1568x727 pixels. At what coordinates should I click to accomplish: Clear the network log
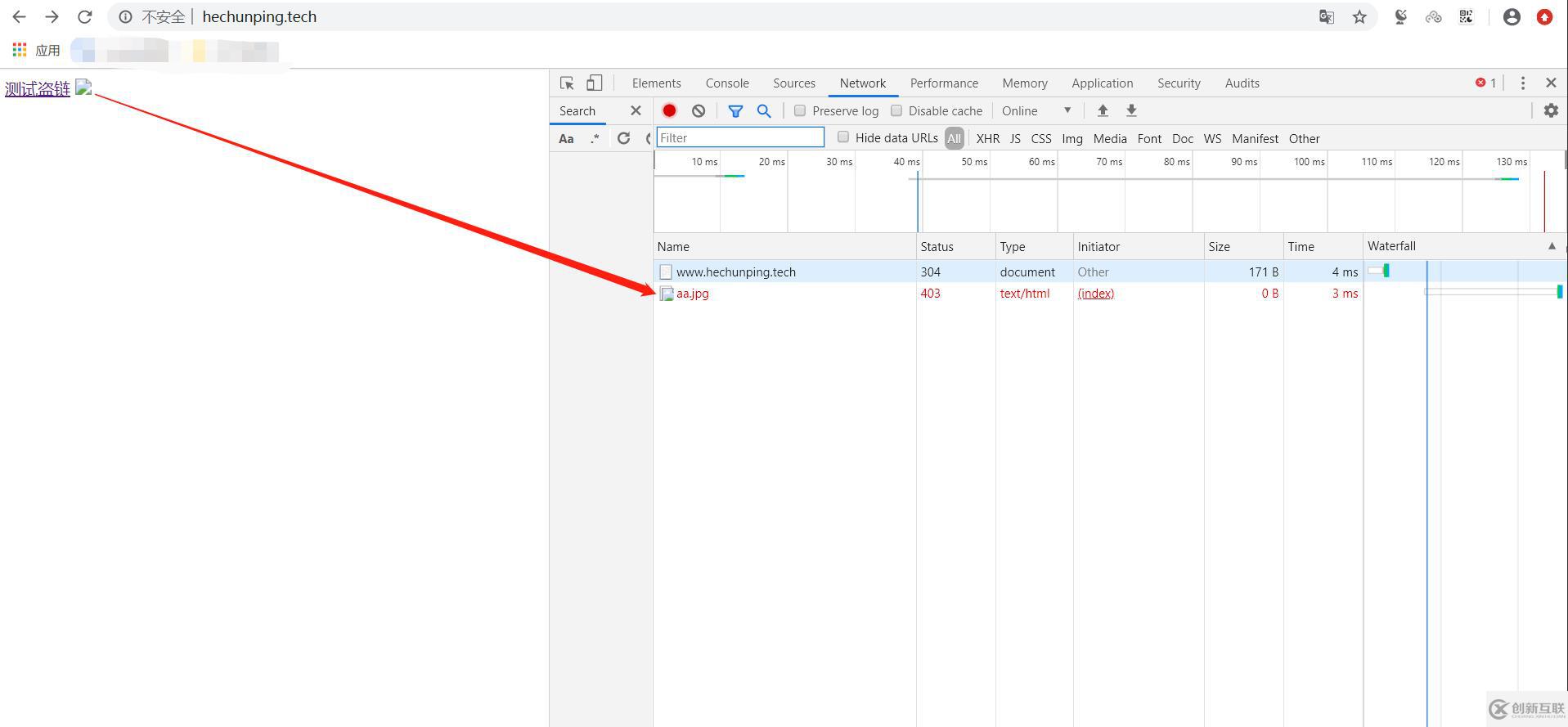pos(699,110)
